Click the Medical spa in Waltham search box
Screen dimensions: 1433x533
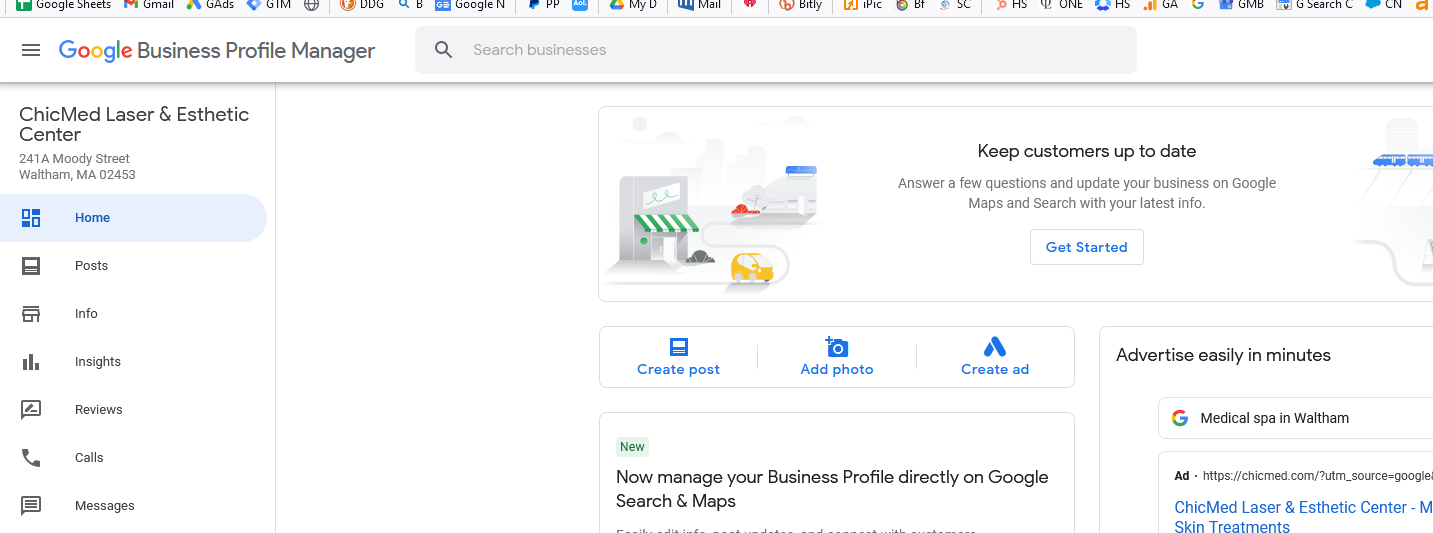click(1296, 418)
